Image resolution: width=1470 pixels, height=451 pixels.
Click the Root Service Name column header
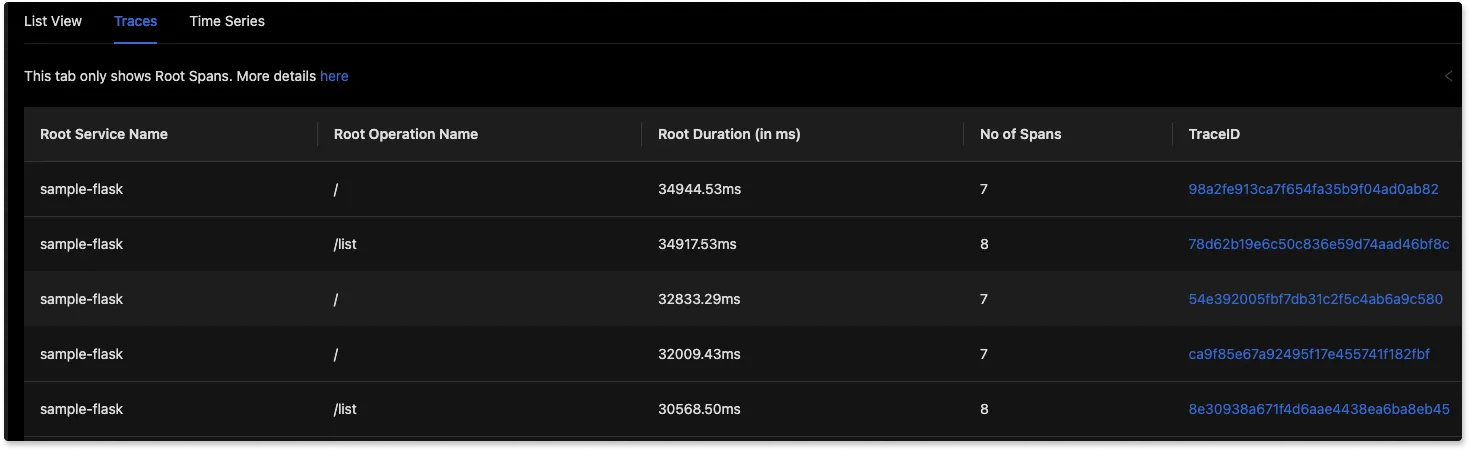[x=104, y=134]
